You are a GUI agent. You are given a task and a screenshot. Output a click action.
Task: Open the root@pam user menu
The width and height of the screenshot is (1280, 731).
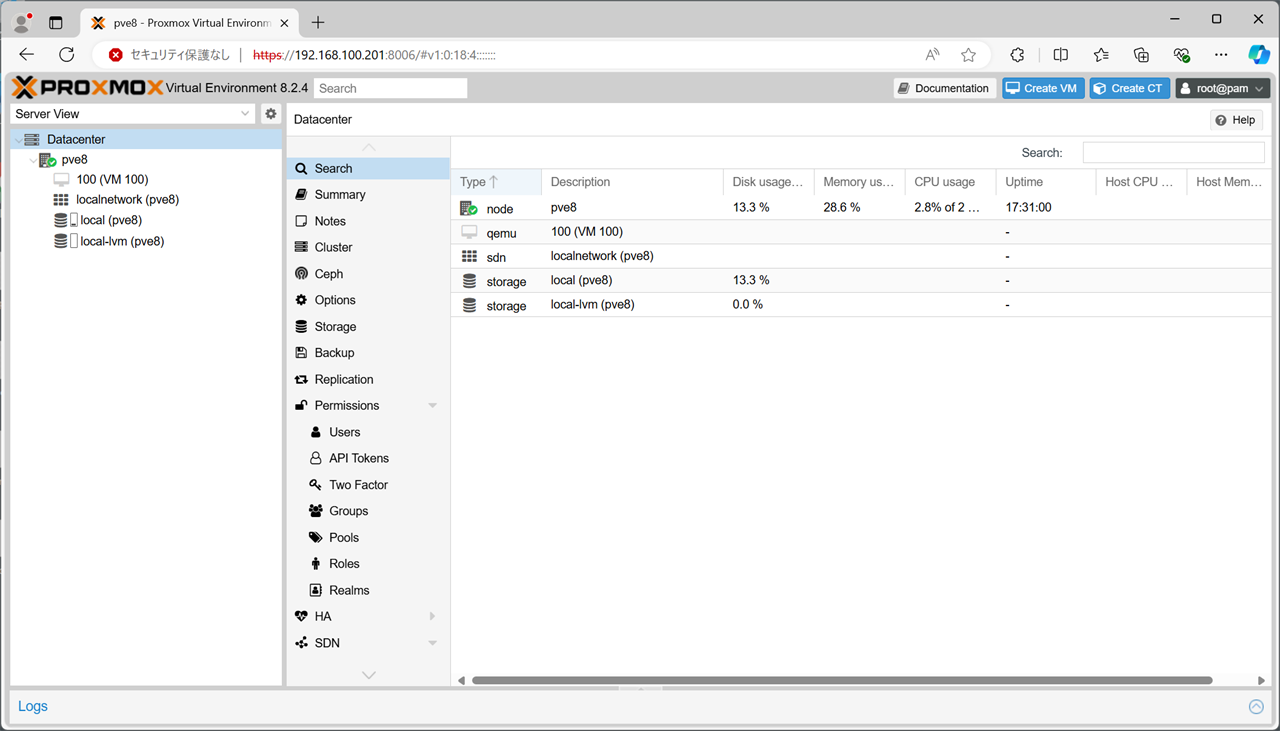tap(1222, 88)
